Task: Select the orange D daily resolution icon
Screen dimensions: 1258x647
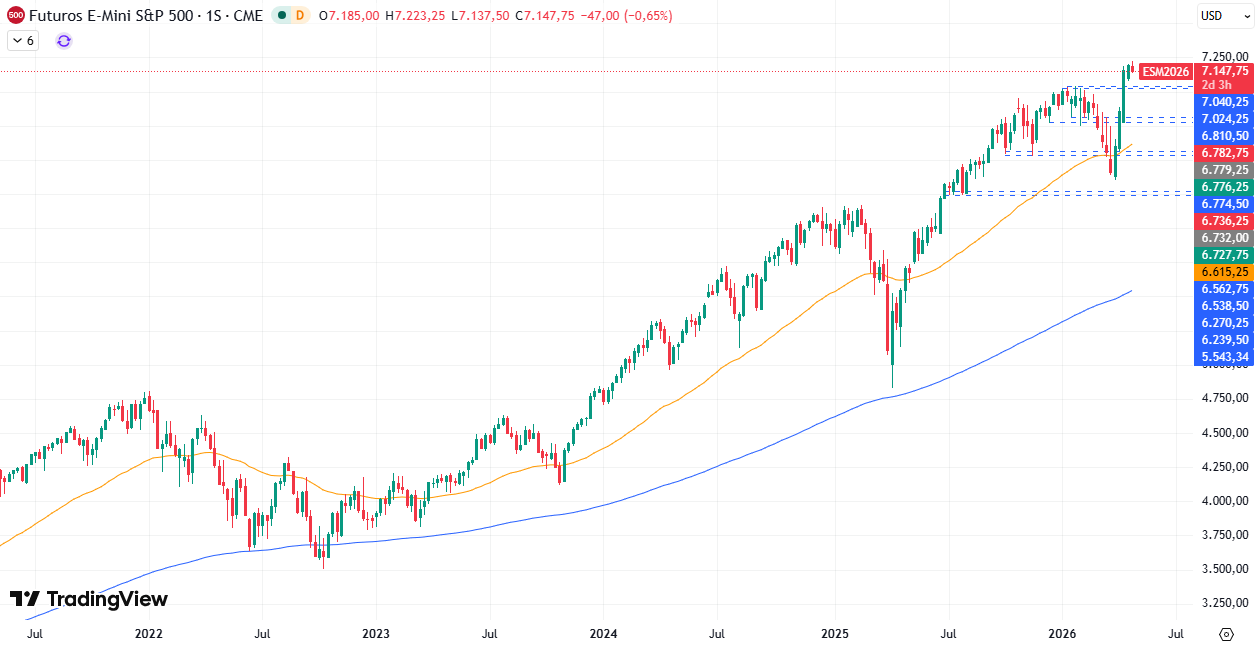Action: (x=301, y=16)
